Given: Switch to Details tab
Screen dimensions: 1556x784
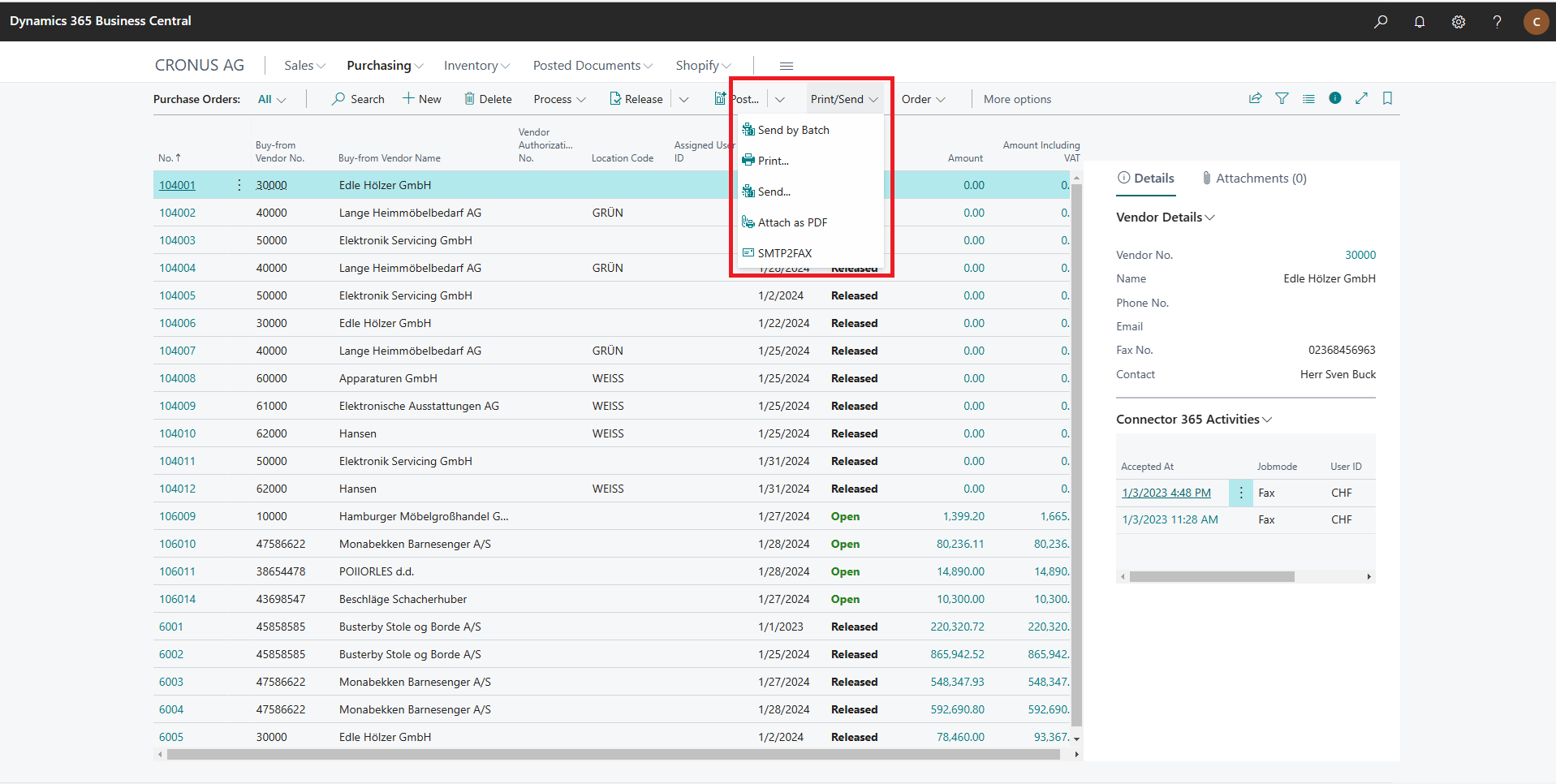Looking at the screenshot, I should coord(1145,179).
